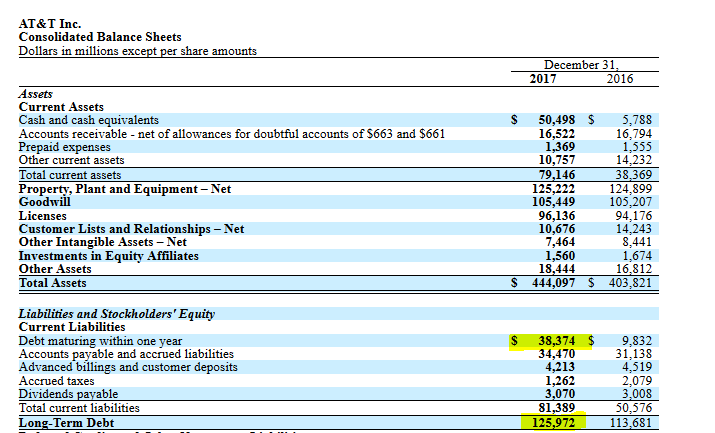The height and width of the screenshot is (433, 715).
Task: Select other assets value 18,444
Action: pos(556,269)
